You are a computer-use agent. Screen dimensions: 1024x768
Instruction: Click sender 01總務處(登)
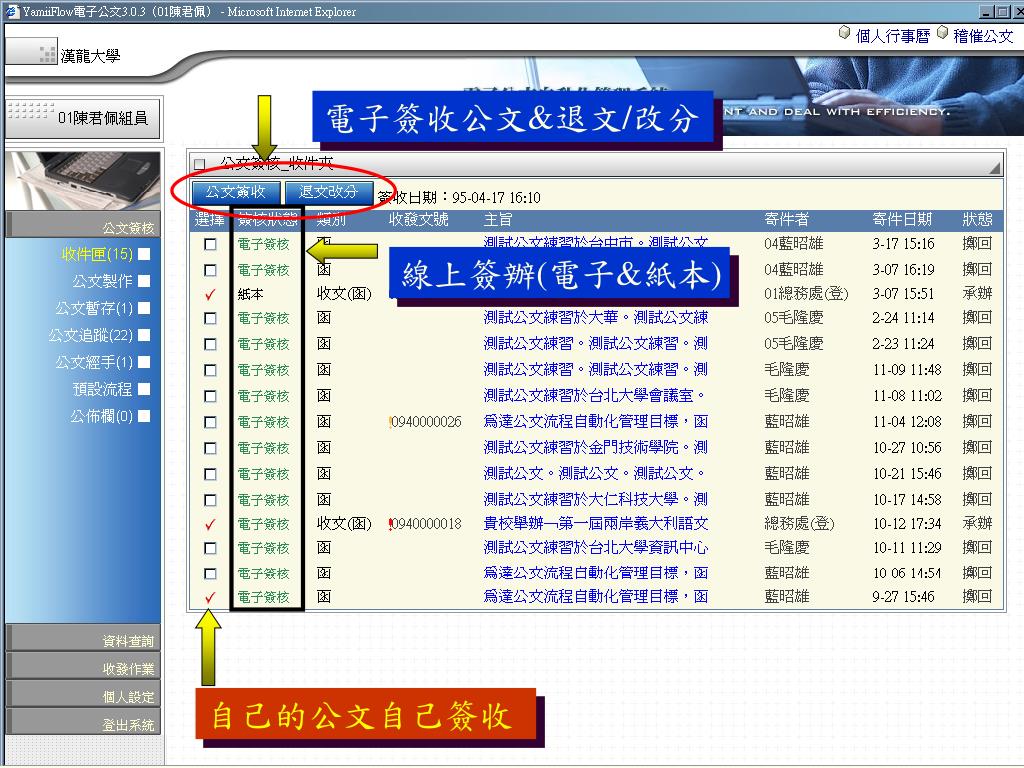click(806, 294)
